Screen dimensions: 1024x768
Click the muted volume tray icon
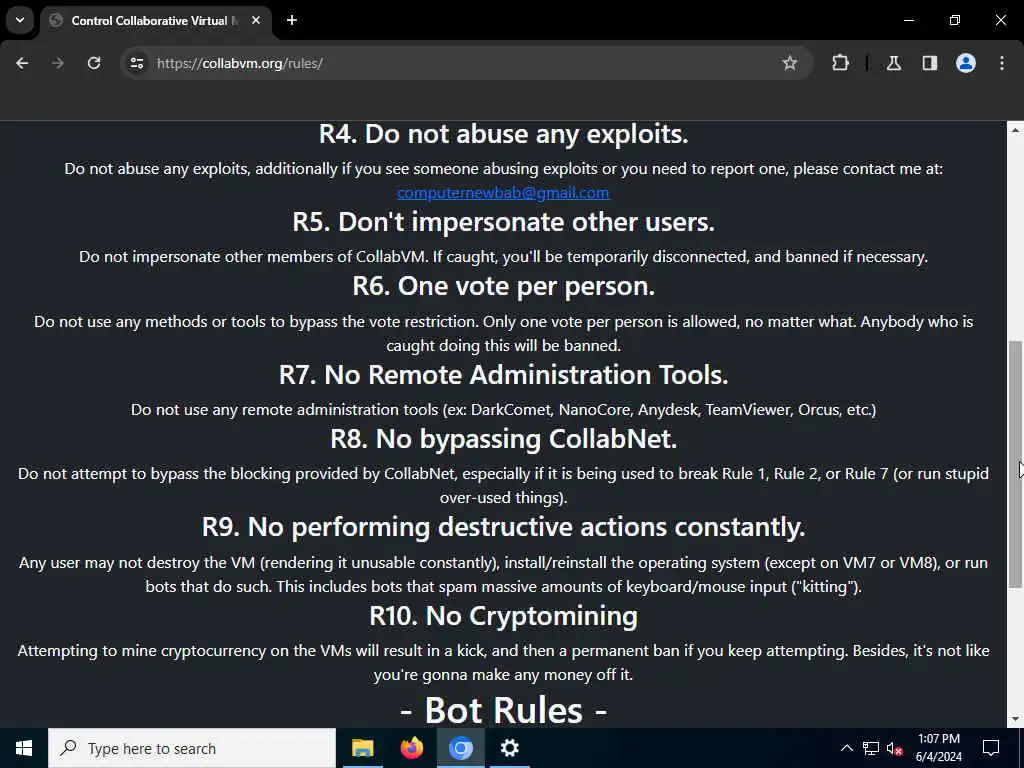pyautogui.click(x=895, y=748)
